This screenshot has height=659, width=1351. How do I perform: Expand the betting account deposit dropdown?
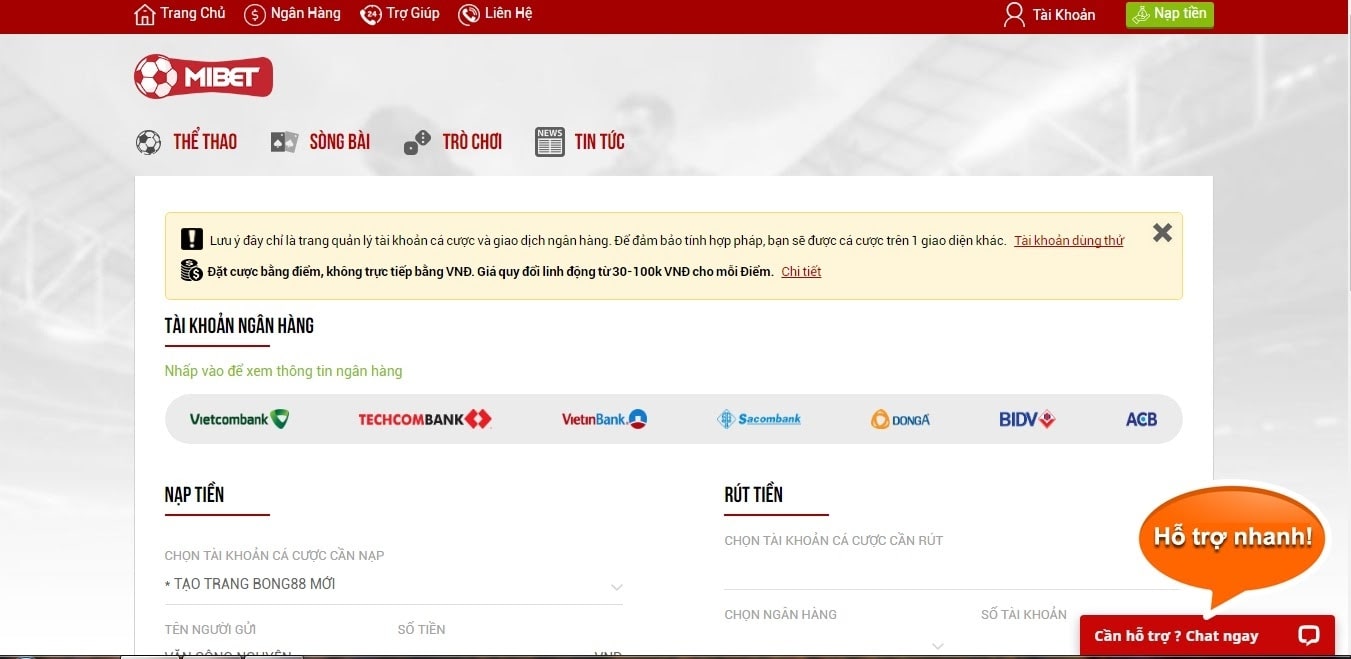tap(616, 587)
